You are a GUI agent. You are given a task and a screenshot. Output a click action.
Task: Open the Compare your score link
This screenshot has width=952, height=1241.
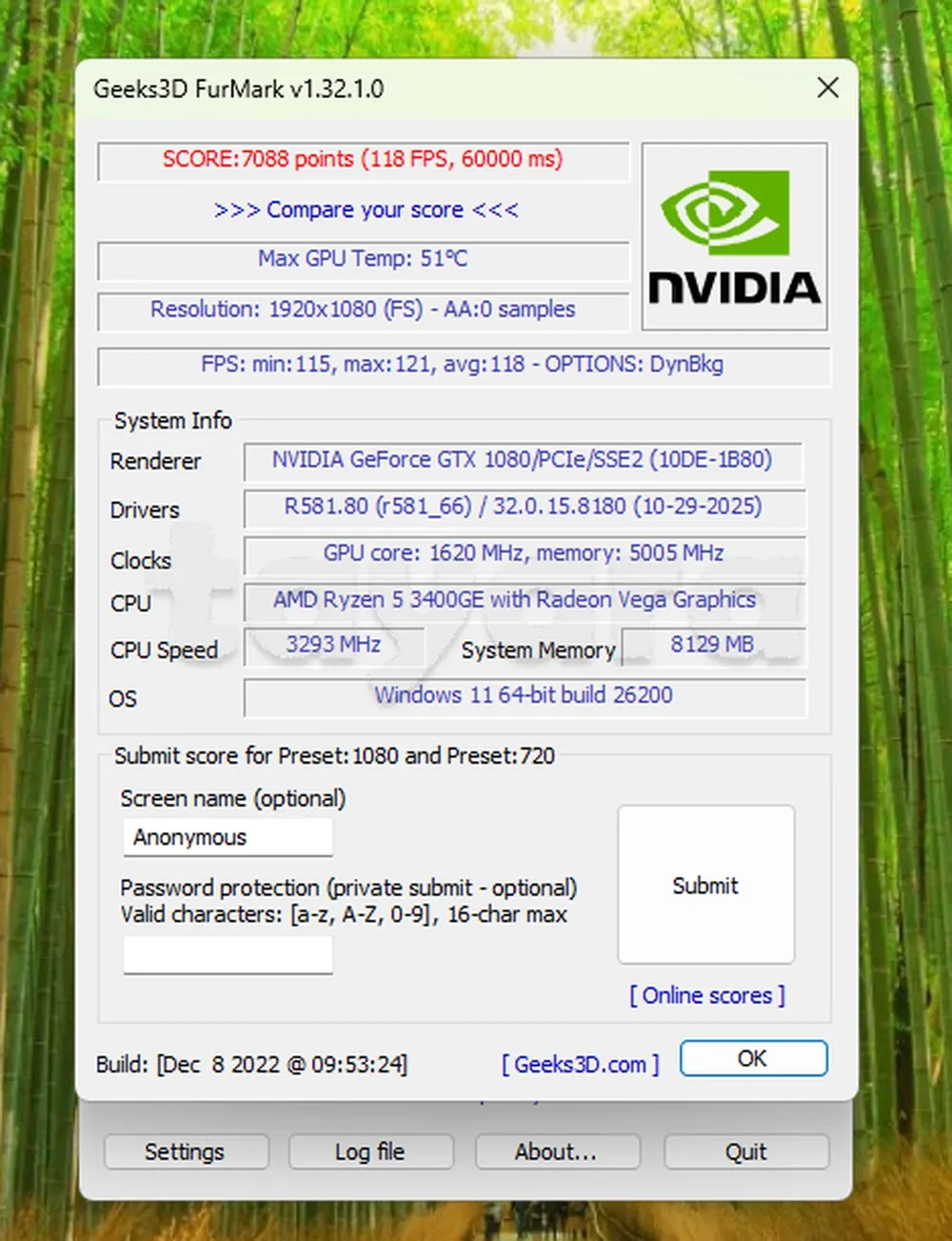pos(366,210)
